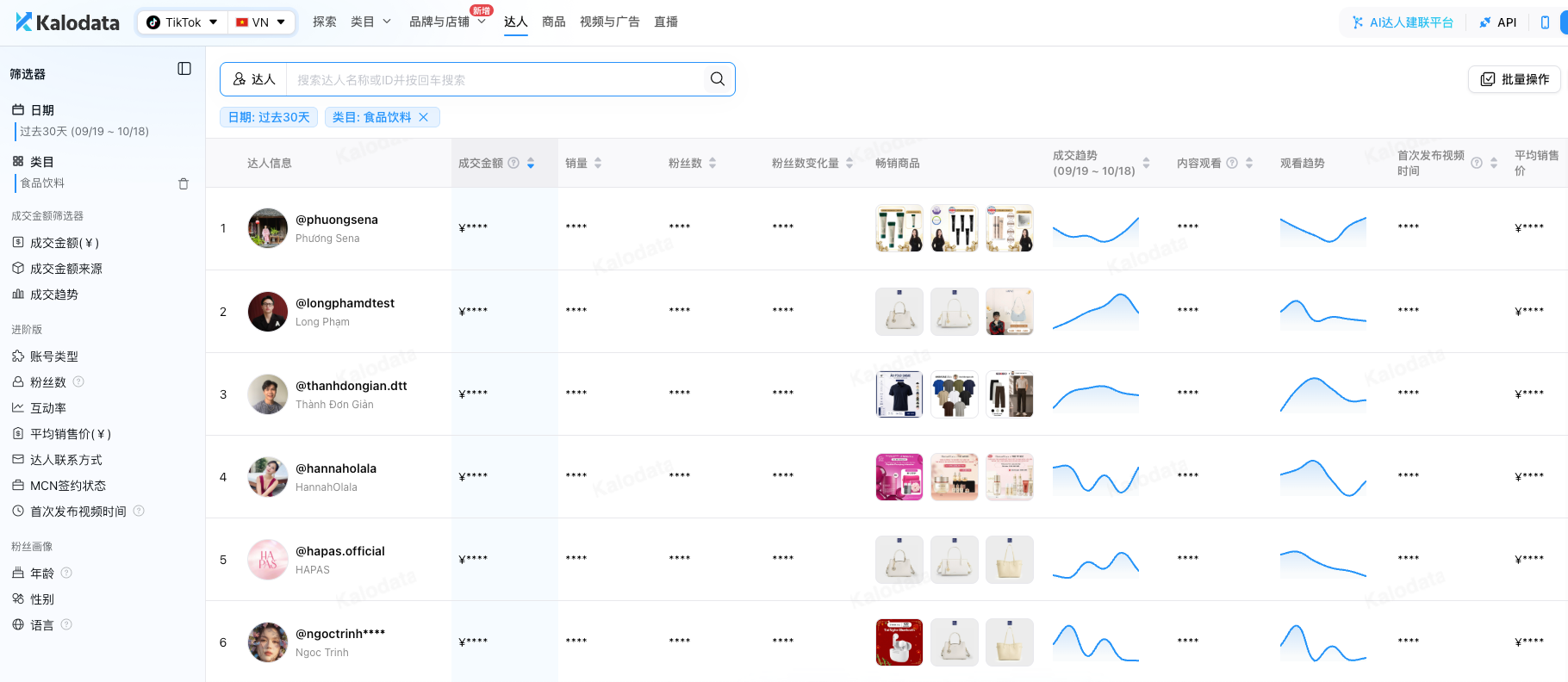Click the 批量操作 button
The image size is (1568, 682).
click(x=1515, y=79)
